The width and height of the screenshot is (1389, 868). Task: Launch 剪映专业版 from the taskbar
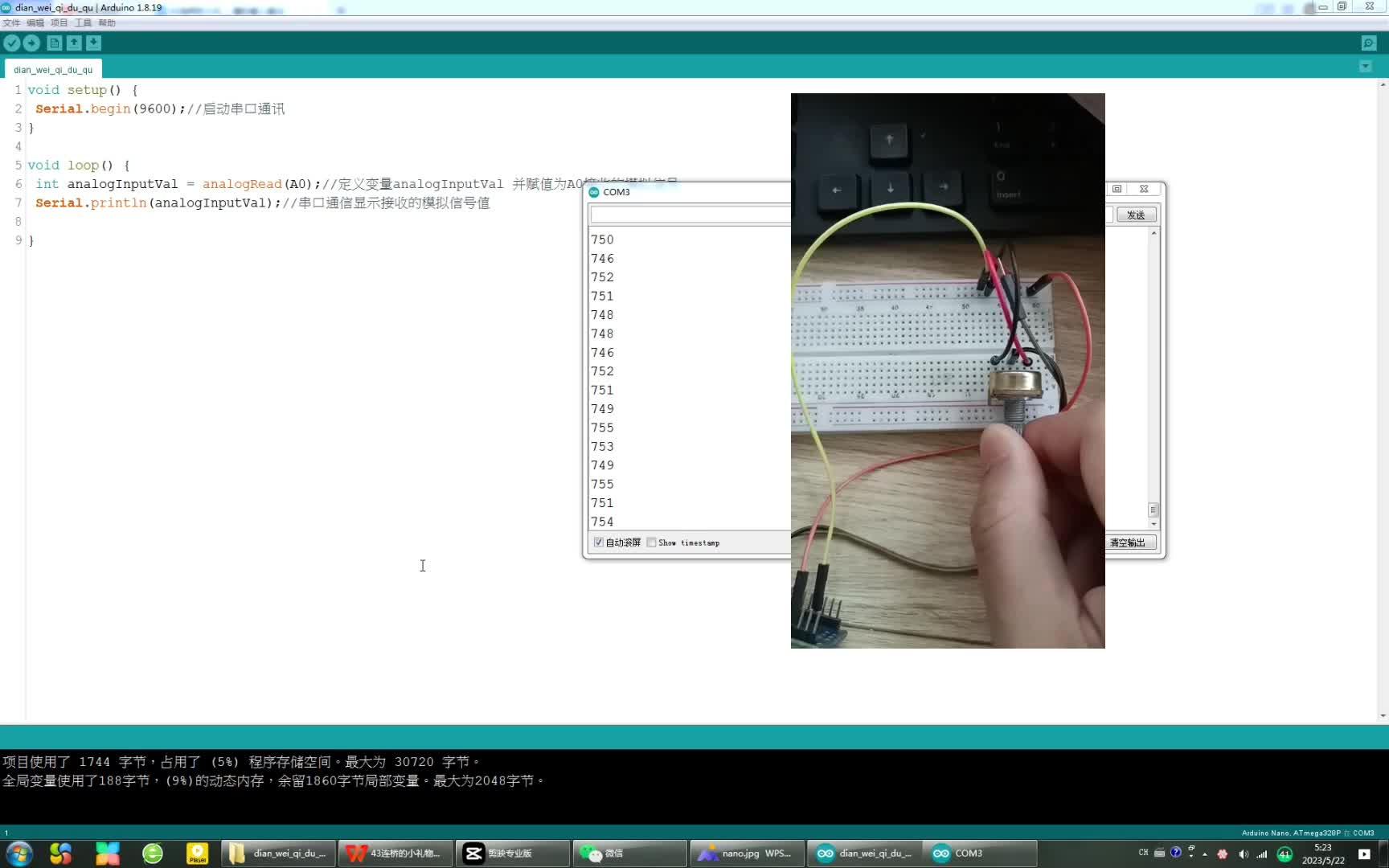point(512,853)
